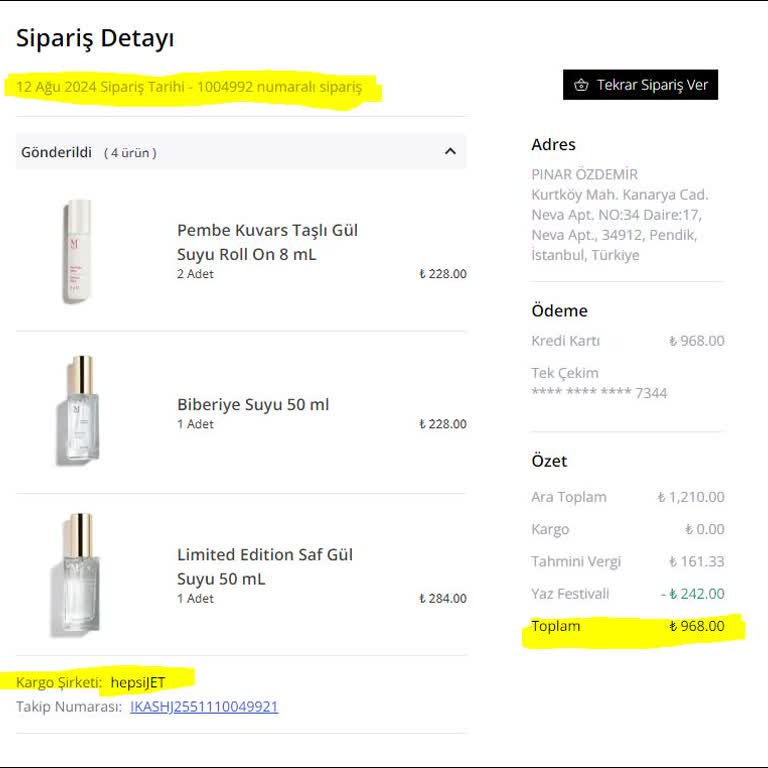
Task: Click the hepsiJET cargo company name
Action: (138, 682)
